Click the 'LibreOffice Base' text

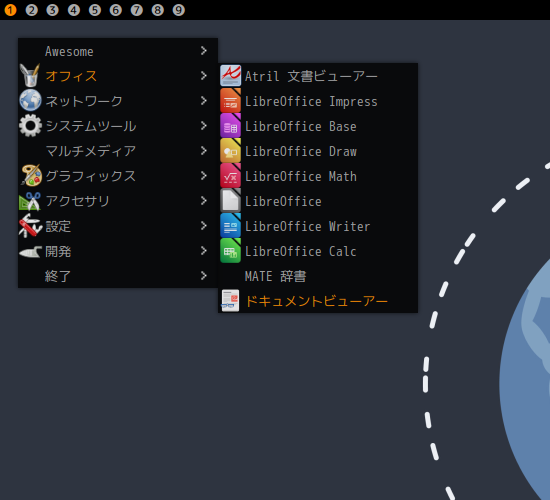click(301, 126)
